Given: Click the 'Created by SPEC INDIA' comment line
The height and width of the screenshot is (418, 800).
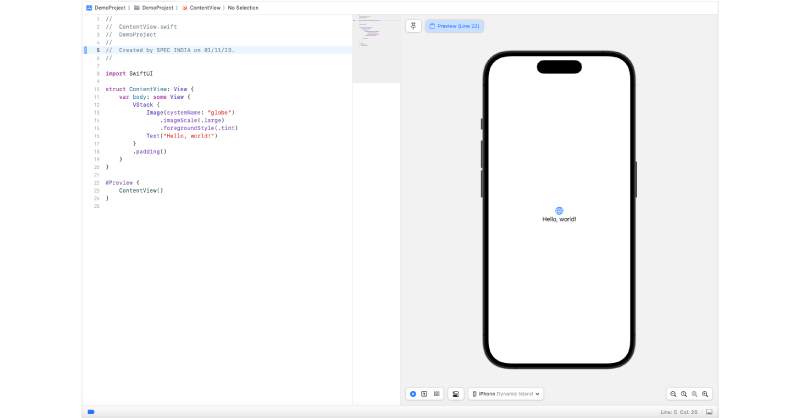Looking at the screenshot, I should click(x=170, y=50).
